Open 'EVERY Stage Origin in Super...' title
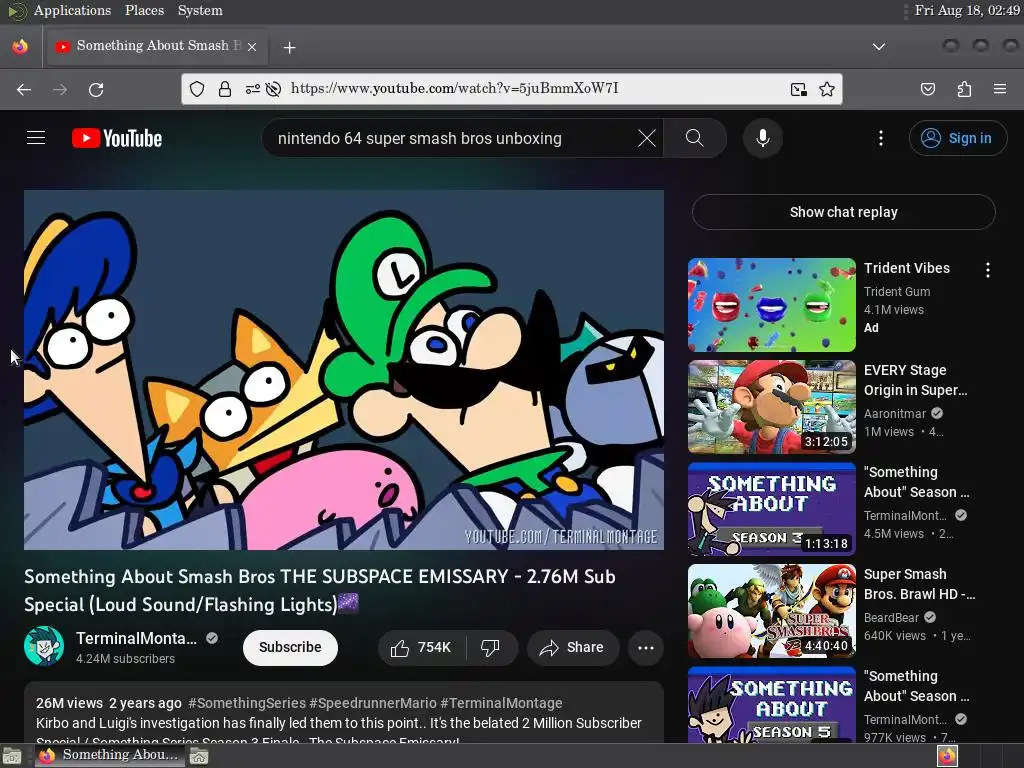The width and height of the screenshot is (1024, 768). click(x=916, y=379)
